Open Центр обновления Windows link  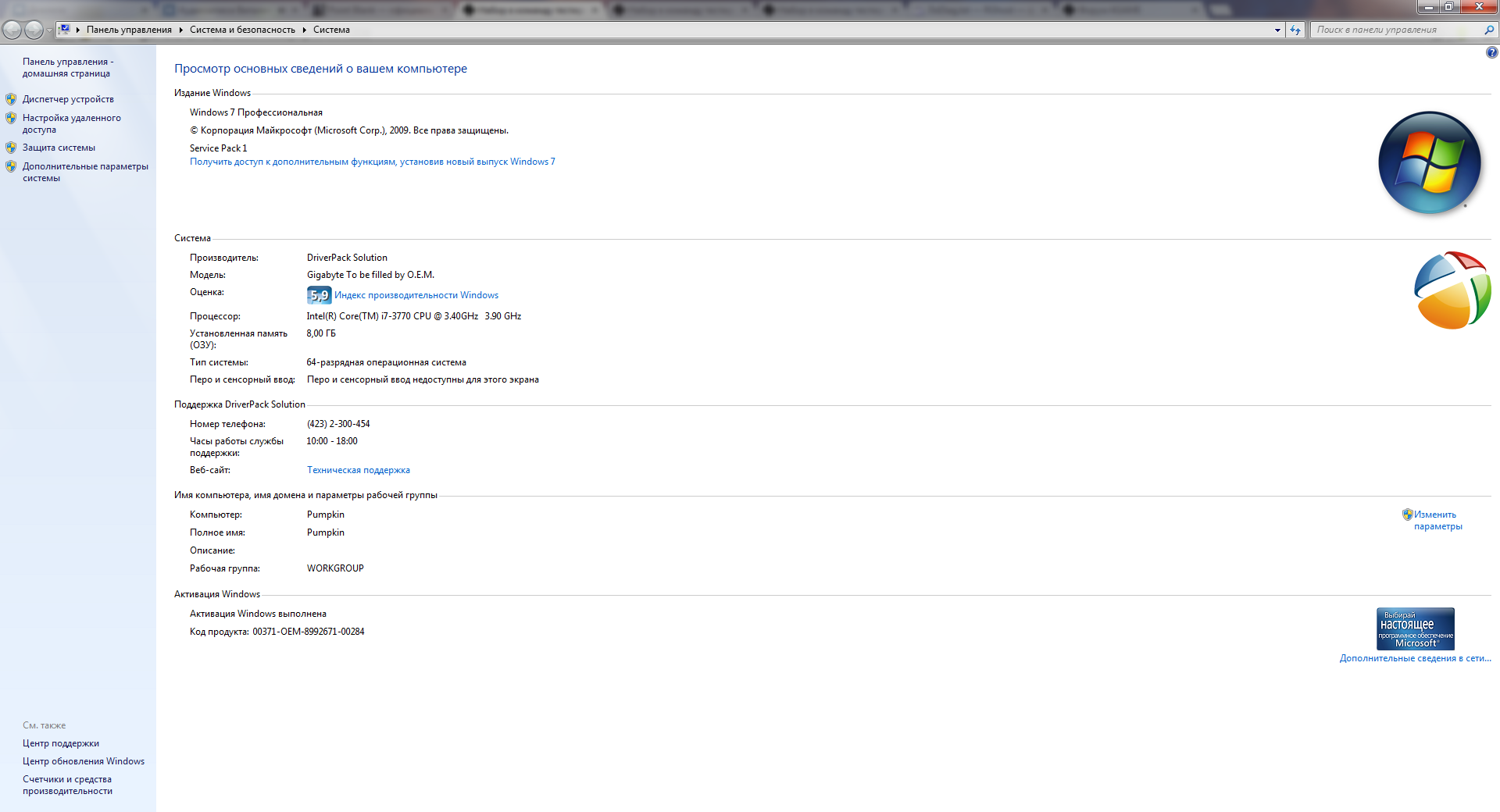click(x=84, y=761)
